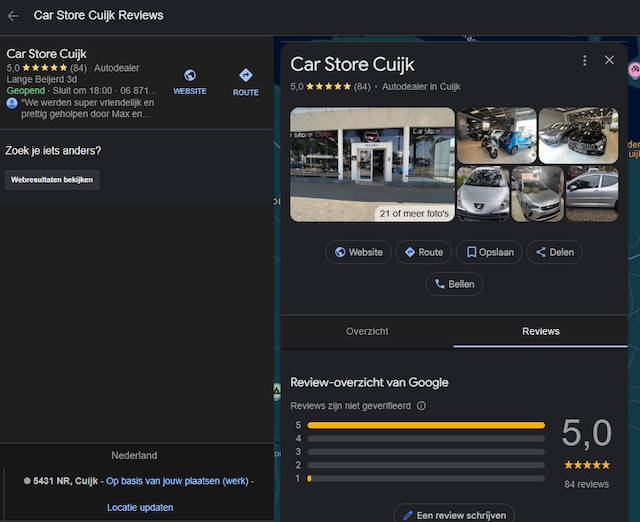Click Een review schrijven button

[454, 515]
